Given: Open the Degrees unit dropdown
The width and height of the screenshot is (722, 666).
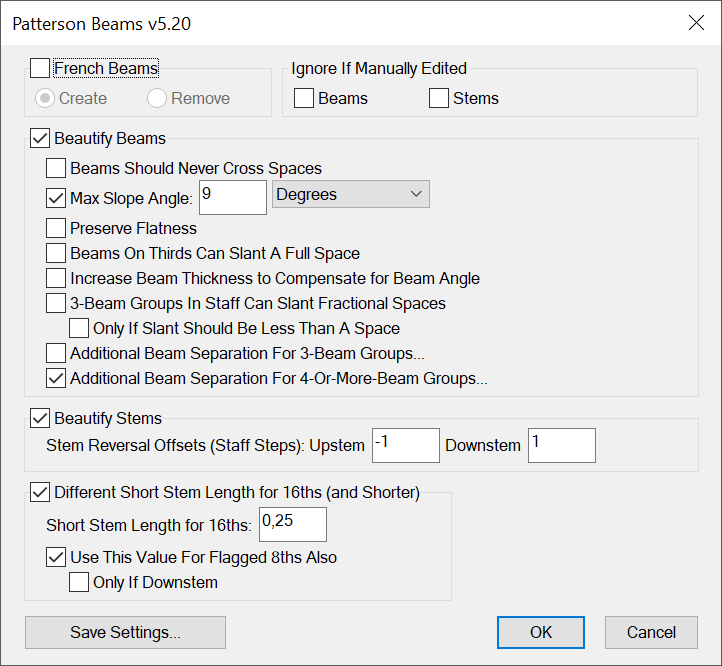Looking at the screenshot, I should pos(350,195).
